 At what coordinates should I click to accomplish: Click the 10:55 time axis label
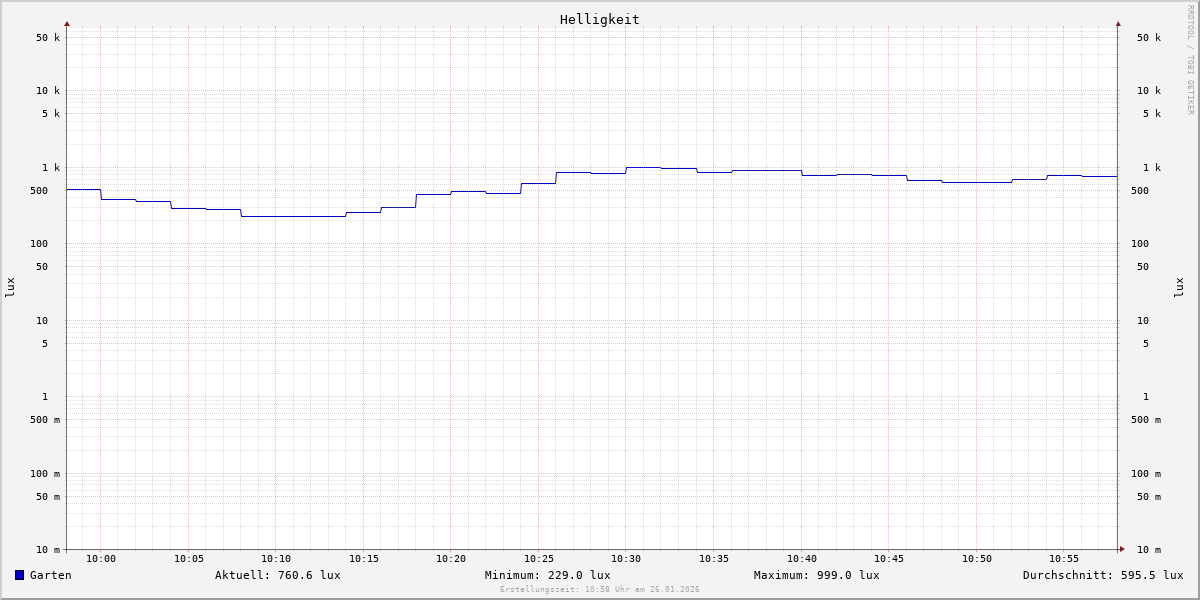(1064, 559)
